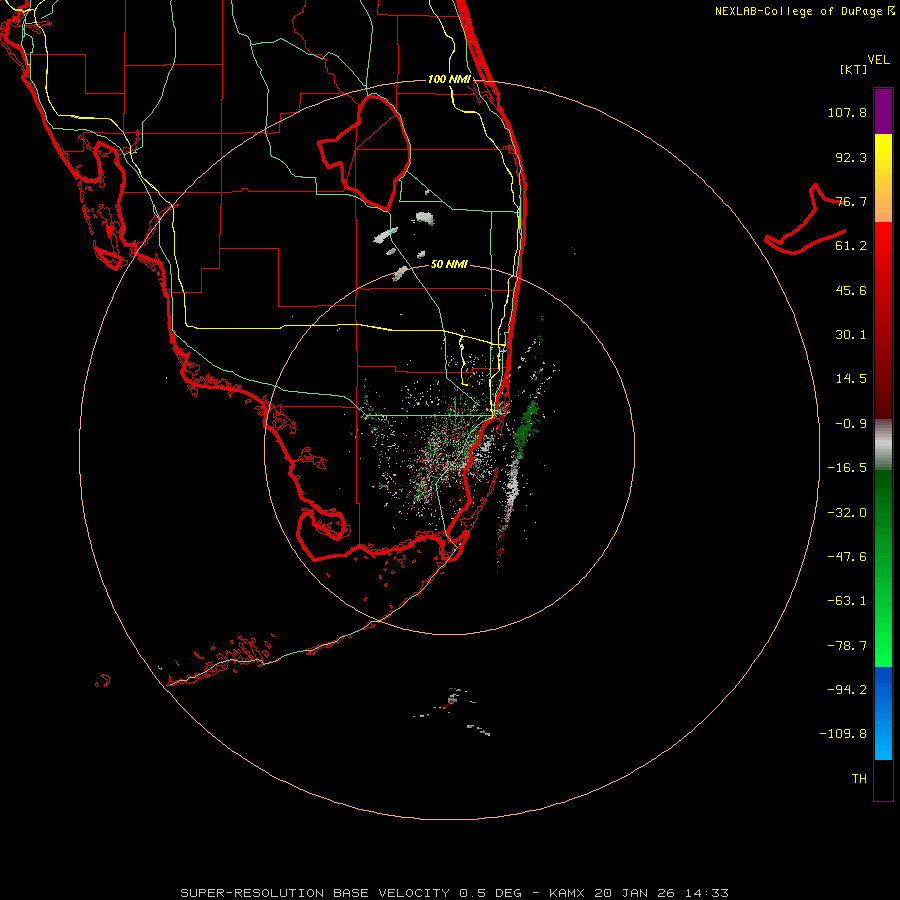Select the 107.8 scale value
Screen dimensions: 900x900
[x=847, y=113]
